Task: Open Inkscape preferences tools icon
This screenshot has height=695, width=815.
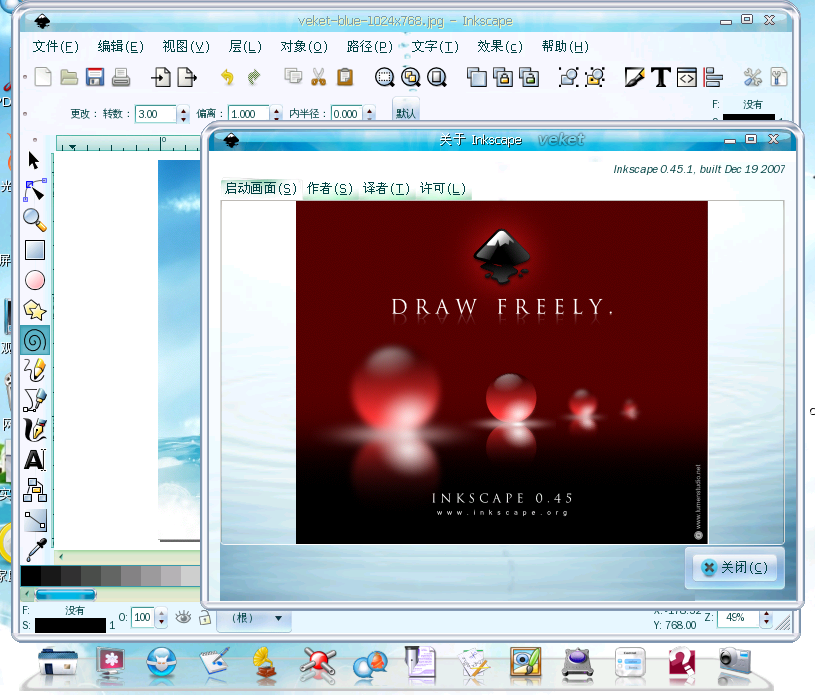Action: click(752, 77)
